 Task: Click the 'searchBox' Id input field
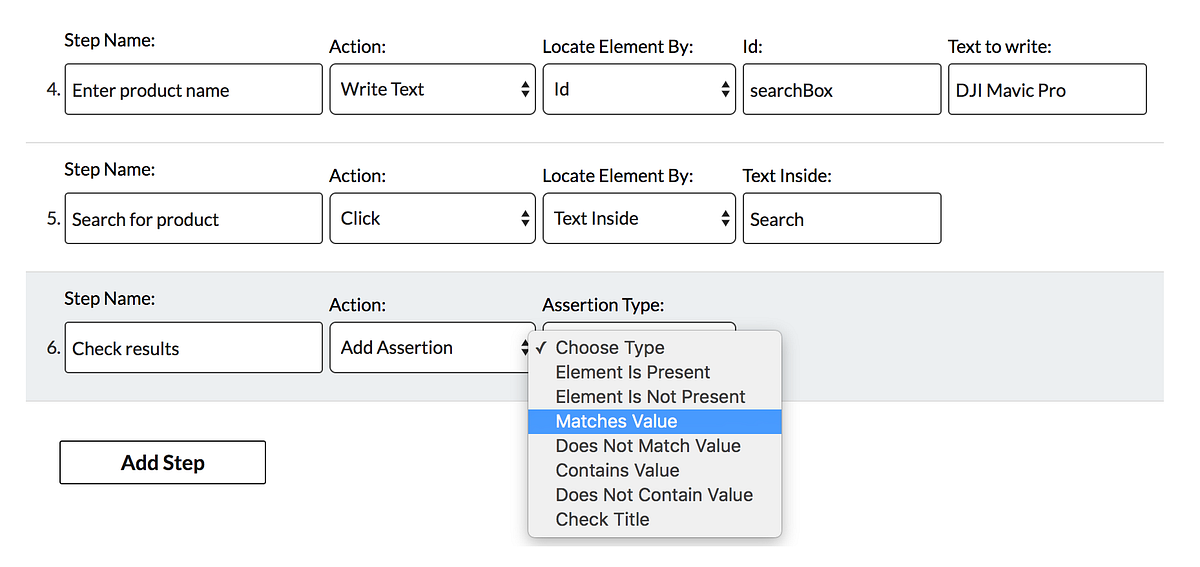click(841, 90)
